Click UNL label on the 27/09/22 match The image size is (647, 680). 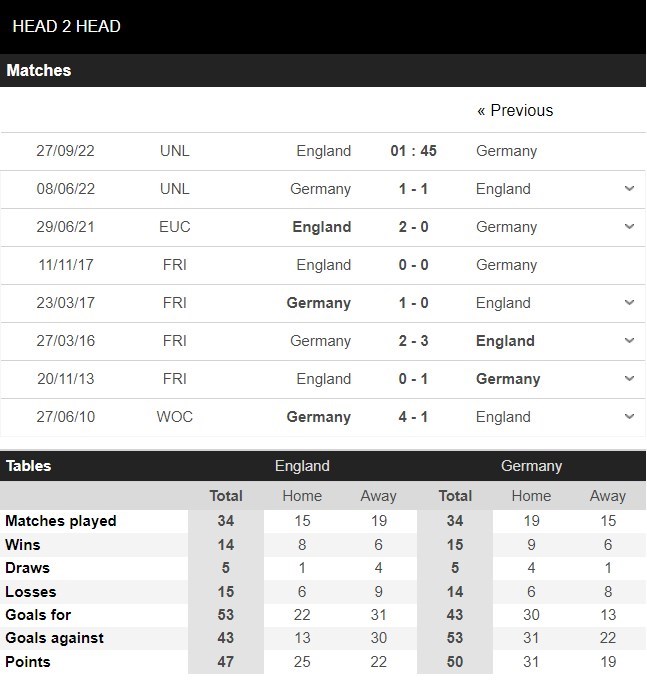click(174, 151)
